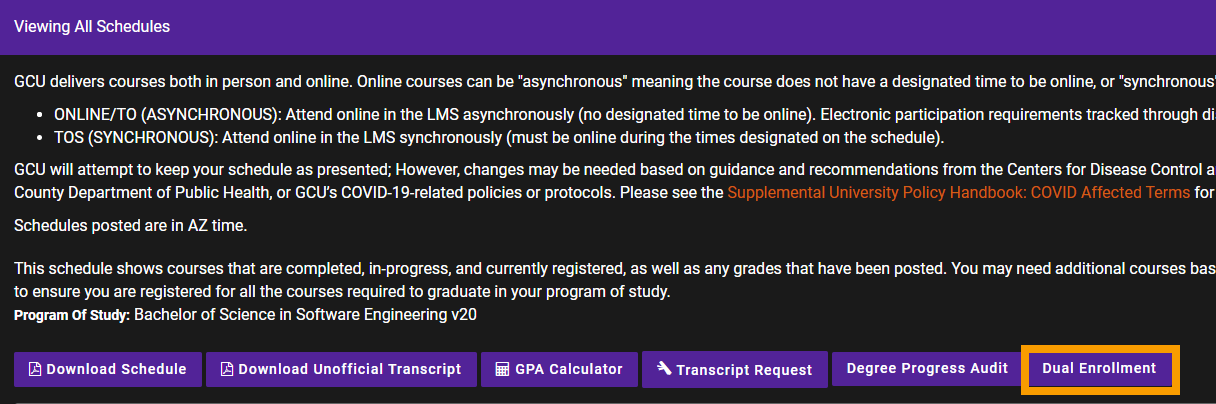The width and height of the screenshot is (1216, 404).
Task: Select the Download Unofficial Transcript button text
Action: [x=350, y=369]
